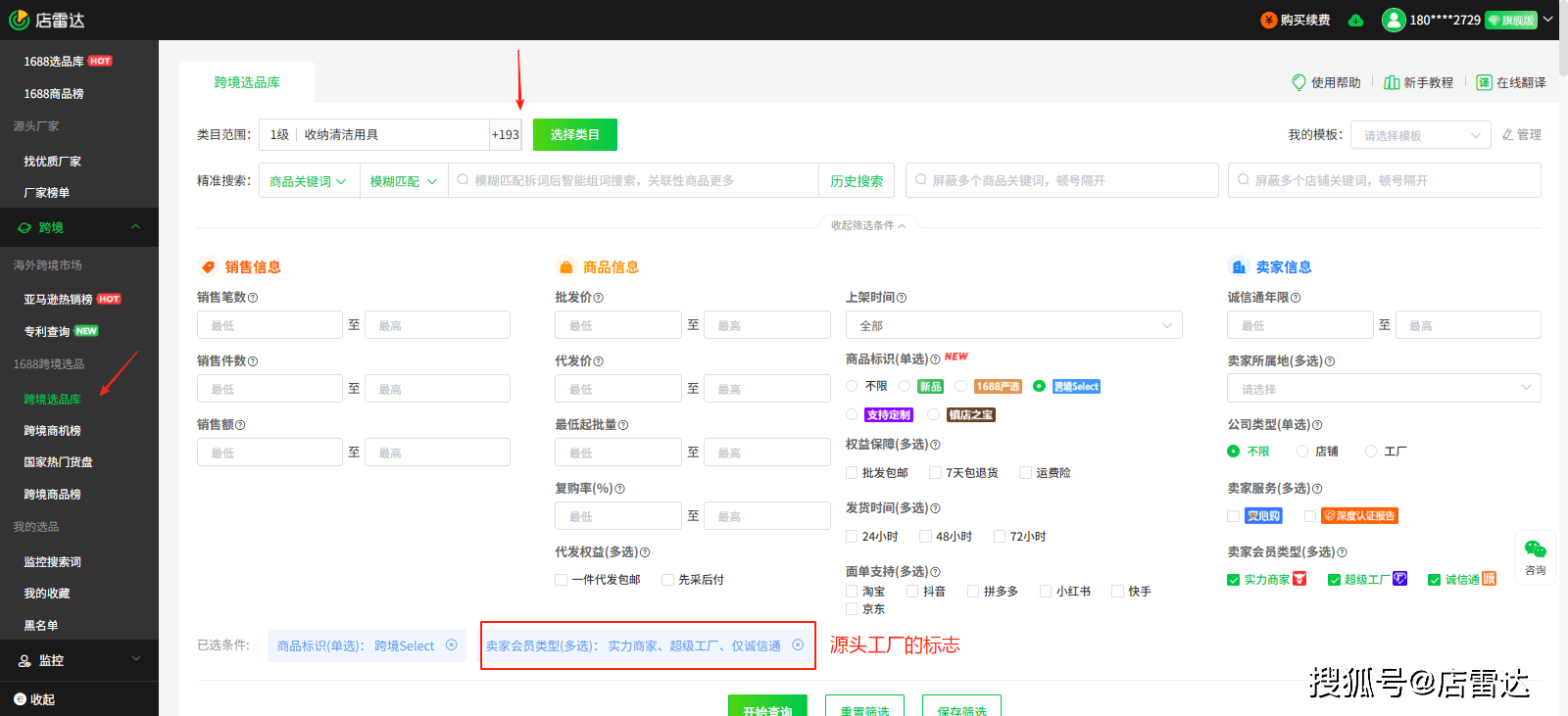This screenshot has height=716, width=1568.
Task: Click the 在线翻译 translate icon
Action: [1484, 82]
